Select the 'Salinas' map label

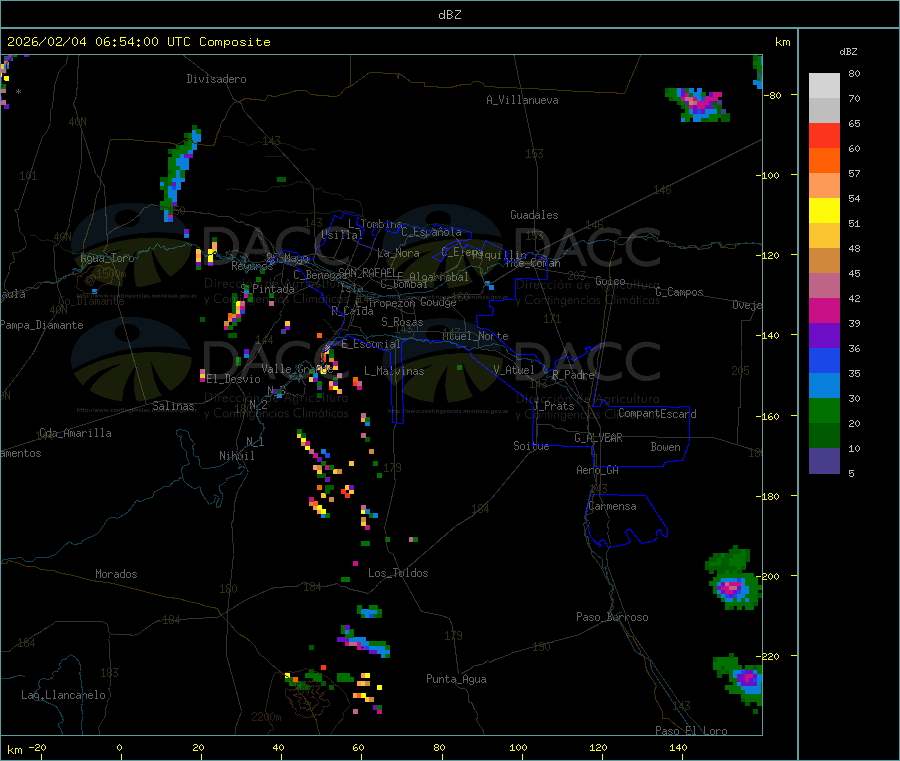(173, 406)
